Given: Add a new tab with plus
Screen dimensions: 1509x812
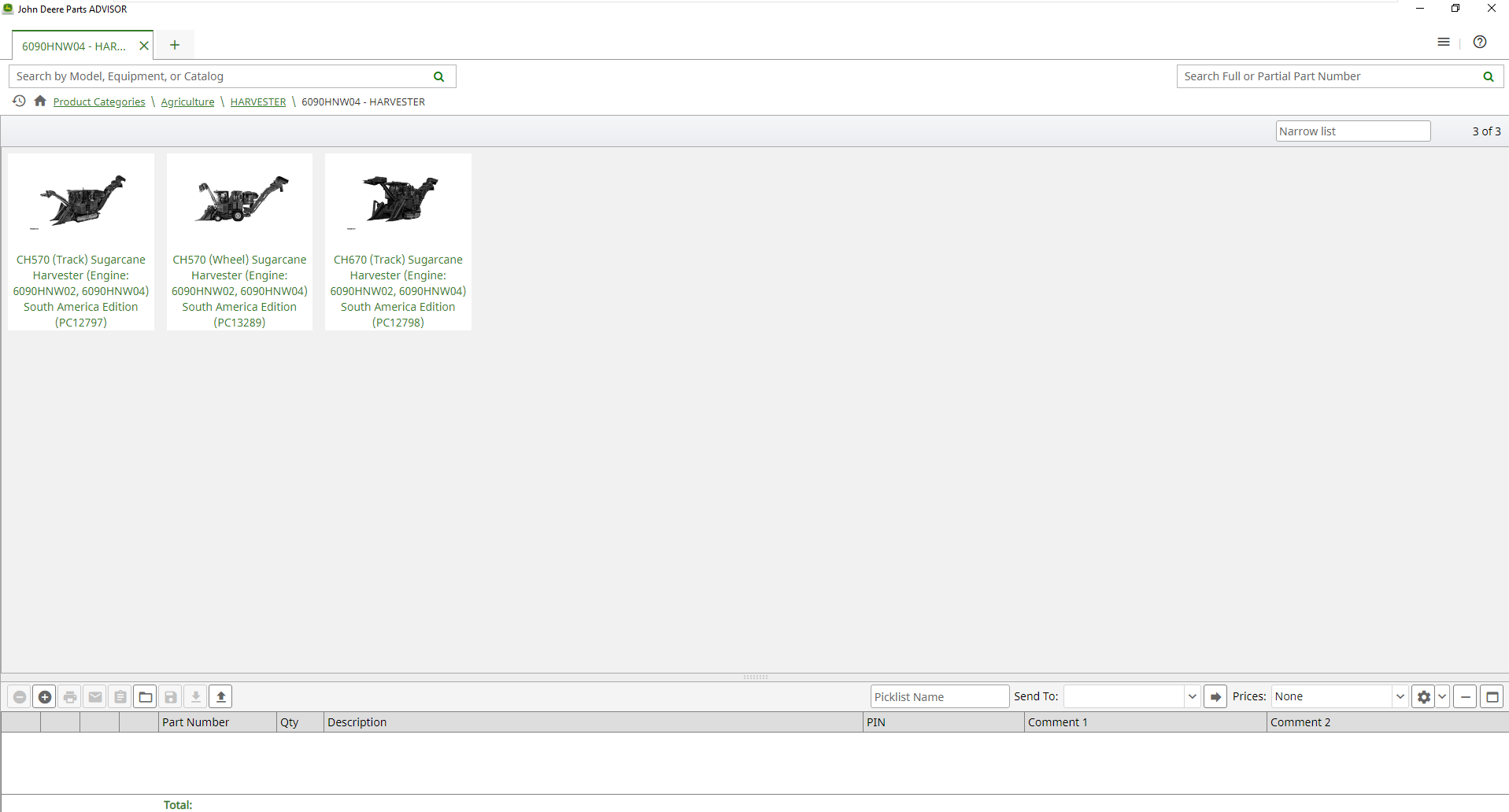Looking at the screenshot, I should pos(175,45).
